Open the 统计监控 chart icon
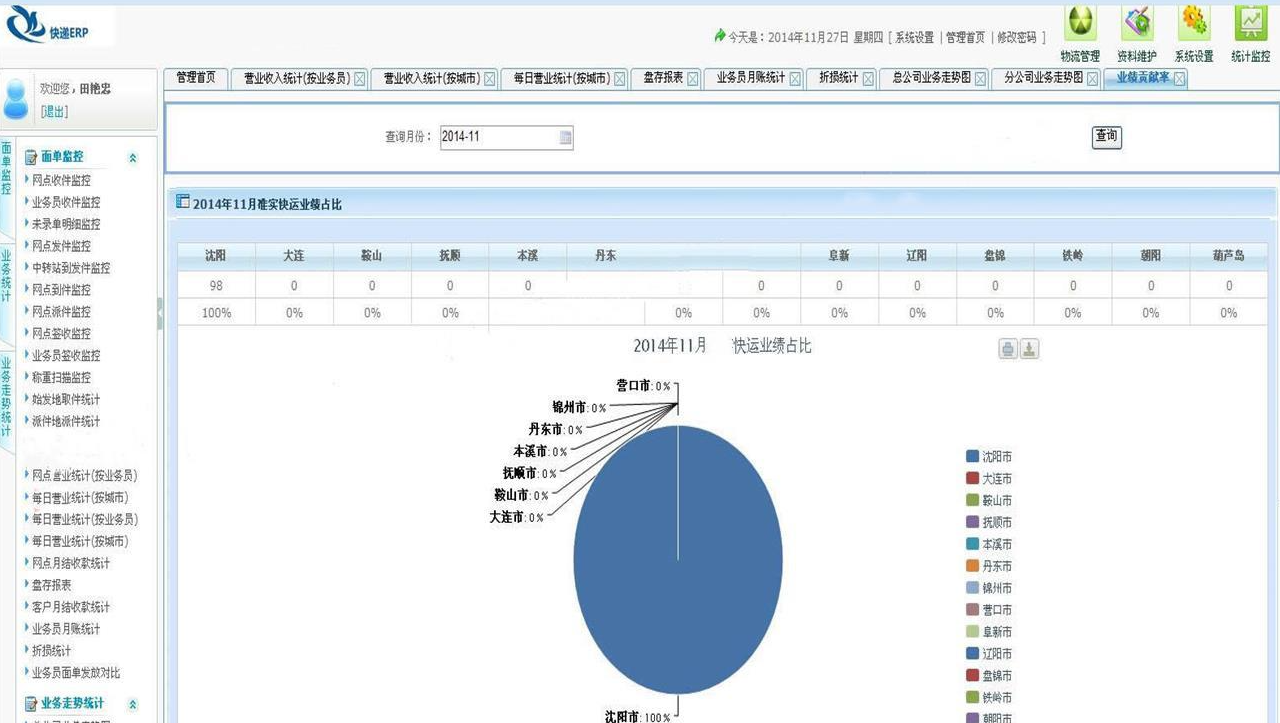The height and width of the screenshot is (723, 1280). coord(1251,23)
